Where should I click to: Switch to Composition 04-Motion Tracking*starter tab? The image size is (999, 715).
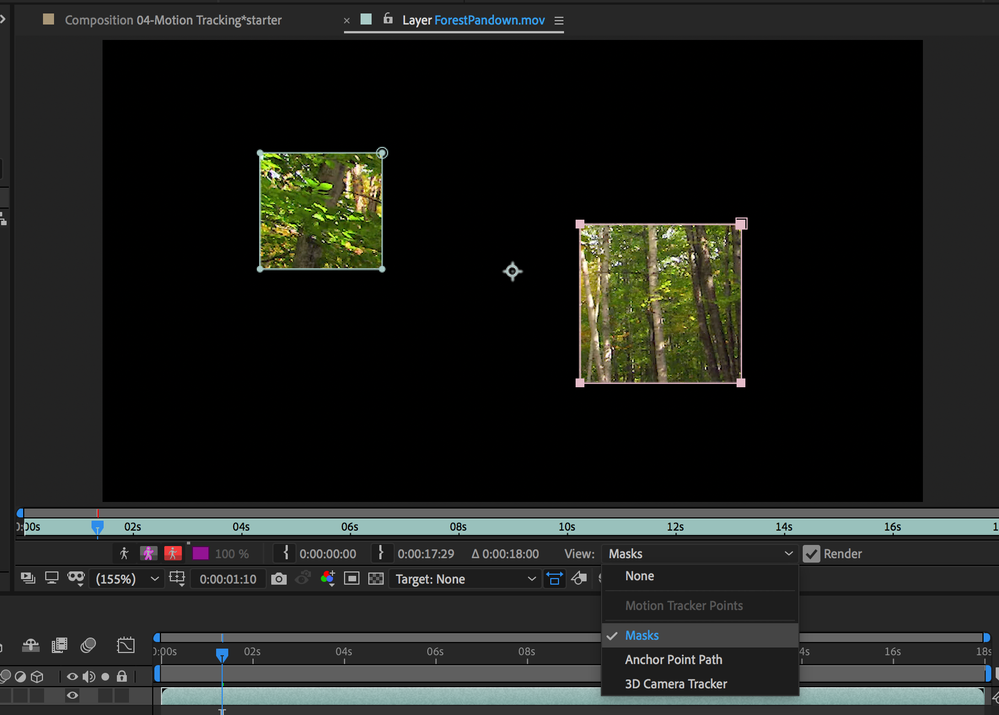173,20
